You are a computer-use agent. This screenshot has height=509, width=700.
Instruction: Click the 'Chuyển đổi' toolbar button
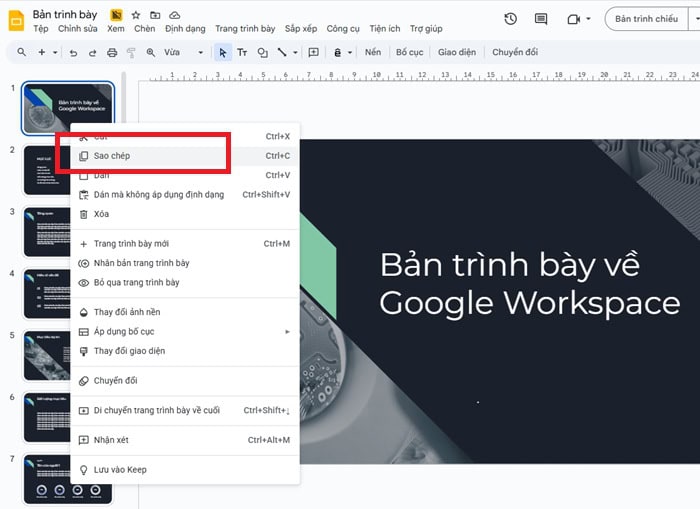tap(514, 52)
